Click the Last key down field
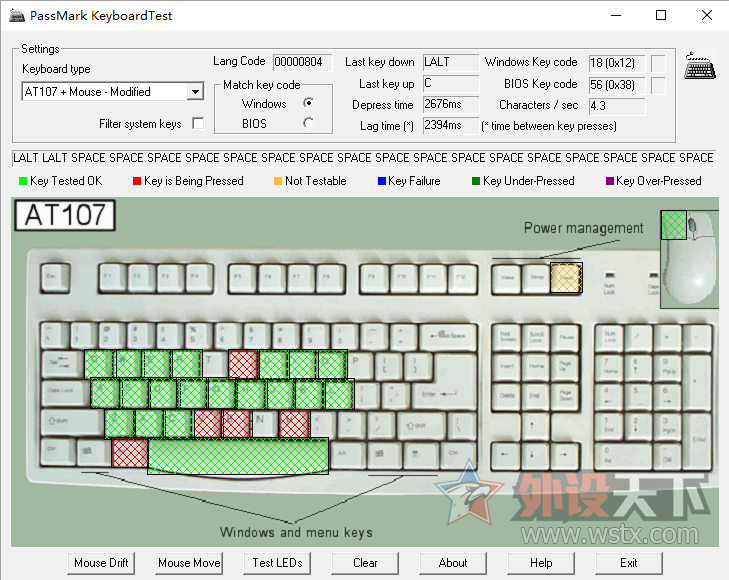The image size is (729, 580). pyautogui.click(x=451, y=62)
